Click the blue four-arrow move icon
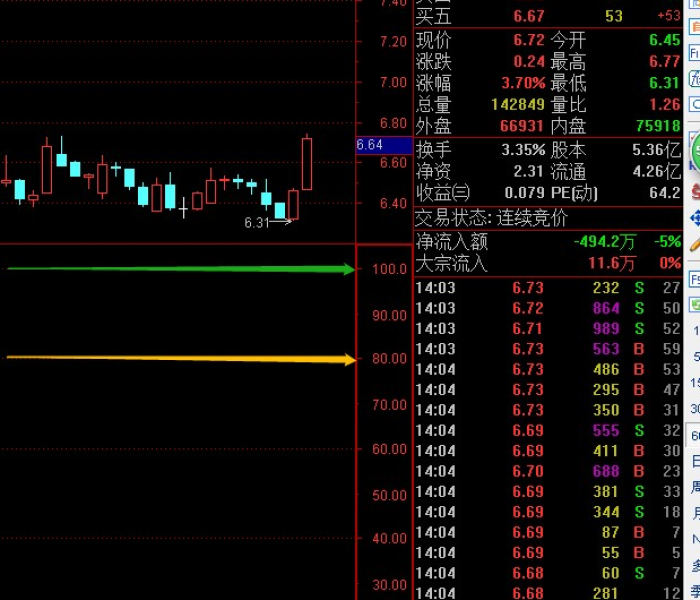This screenshot has height=600, width=700. pos(695,217)
